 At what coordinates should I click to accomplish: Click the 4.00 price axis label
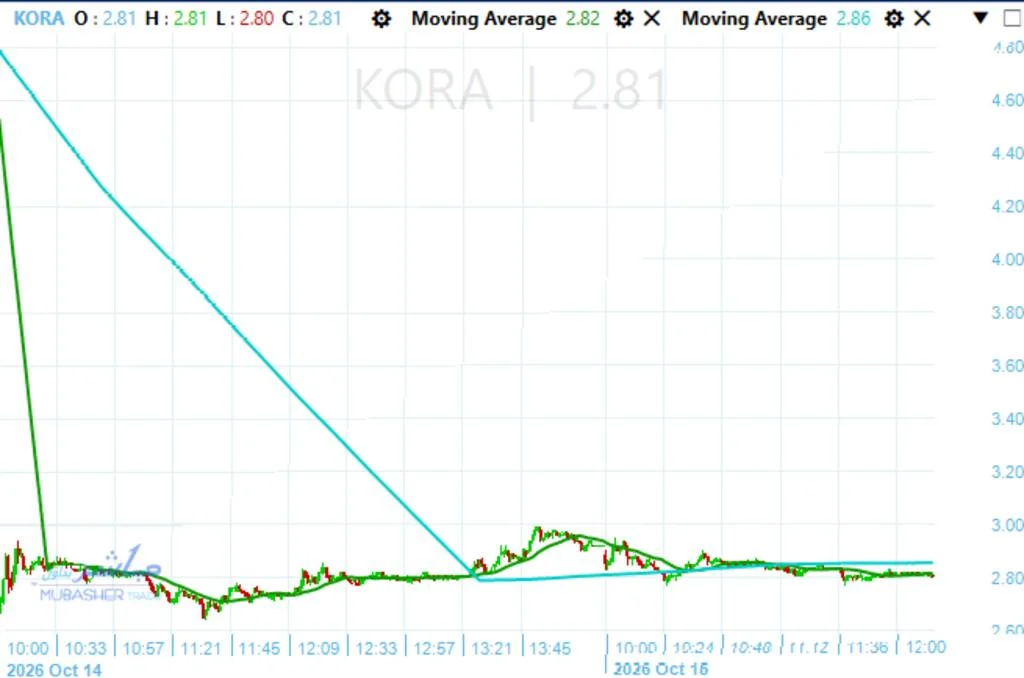1007,259
